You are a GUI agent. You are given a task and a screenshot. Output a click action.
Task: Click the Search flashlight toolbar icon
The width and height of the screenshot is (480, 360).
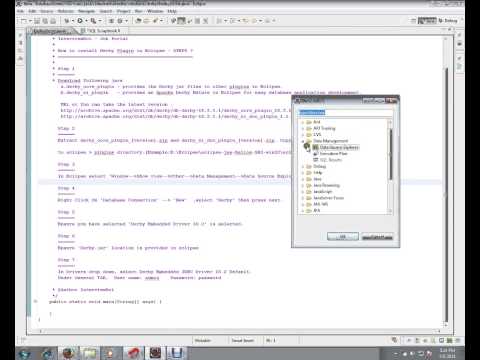(x=155, y=21)
